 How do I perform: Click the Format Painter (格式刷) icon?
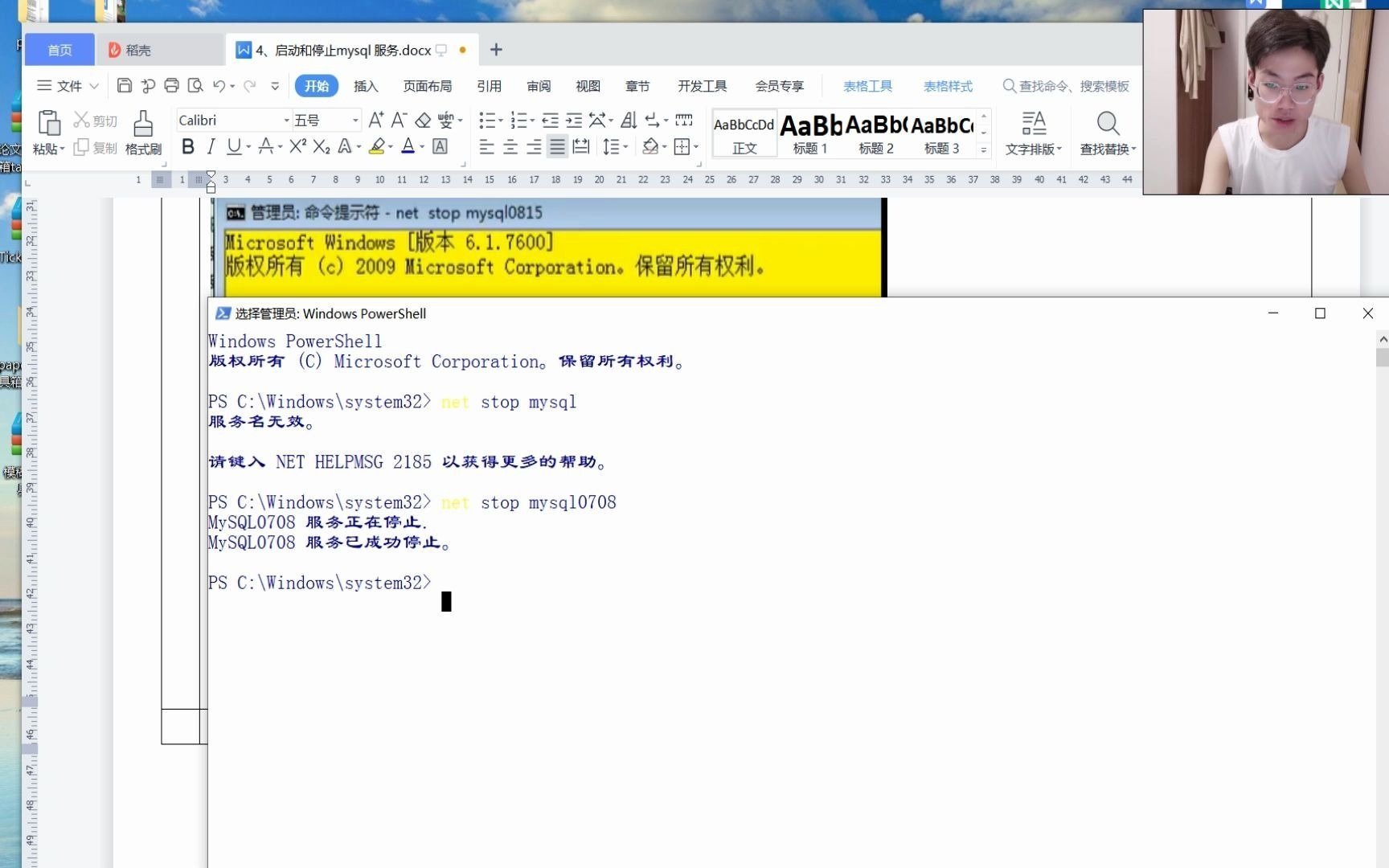[x=143, y=123]
